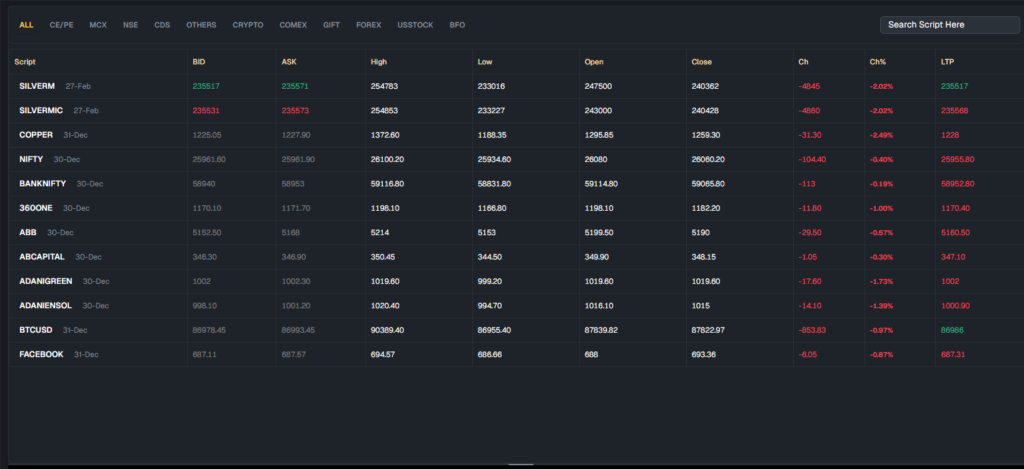The width and height of the screenshot is (1024, 469).
Task: Switch to the CRYPTO tab
Action: (x=249, y=25)
